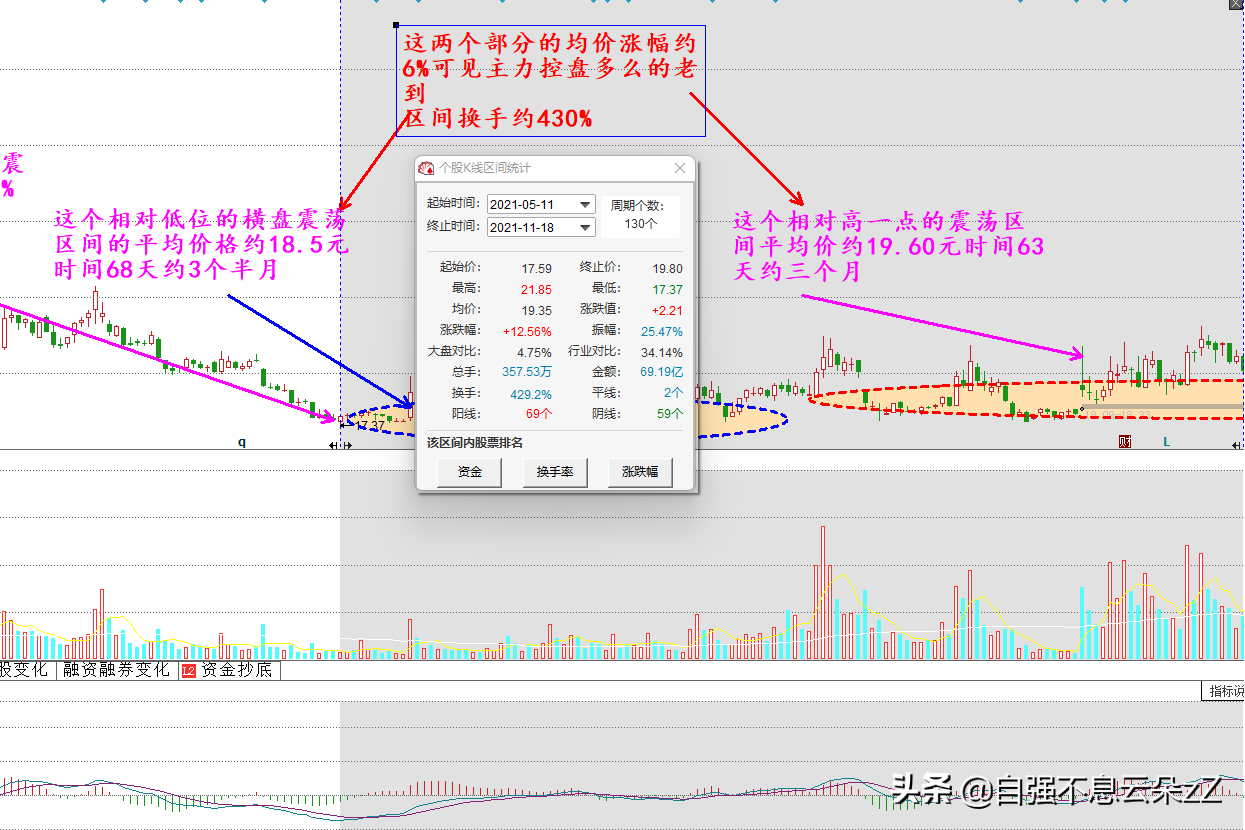This screenshot has height=830, width=1245.
Task: Close the selection area with top-right X
Action: tap(1236, 5)
